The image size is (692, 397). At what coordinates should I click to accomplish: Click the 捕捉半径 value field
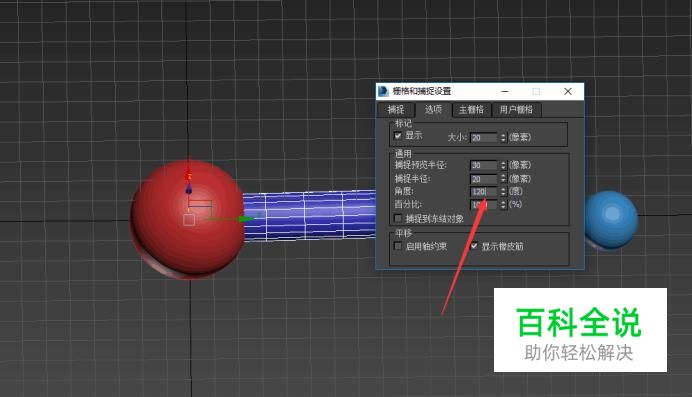(483, 179)
